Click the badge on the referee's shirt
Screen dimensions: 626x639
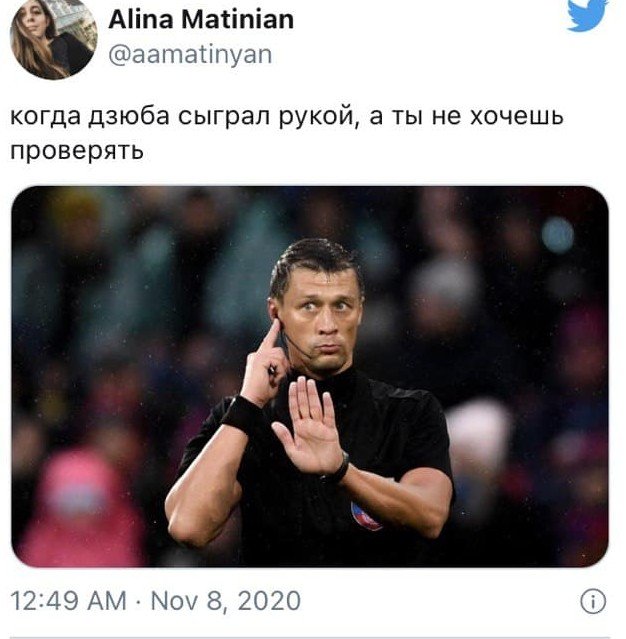pyautogui.click(x=365, y=516)
